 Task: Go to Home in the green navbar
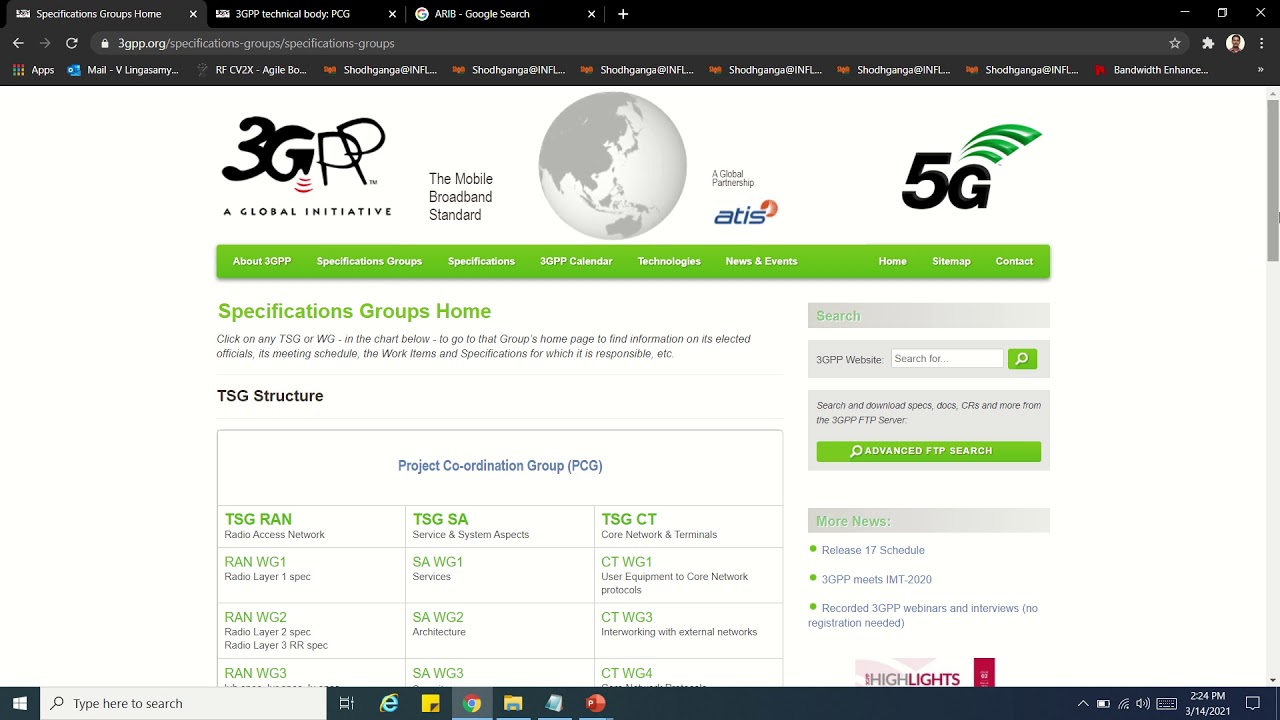tap(892, 261)
